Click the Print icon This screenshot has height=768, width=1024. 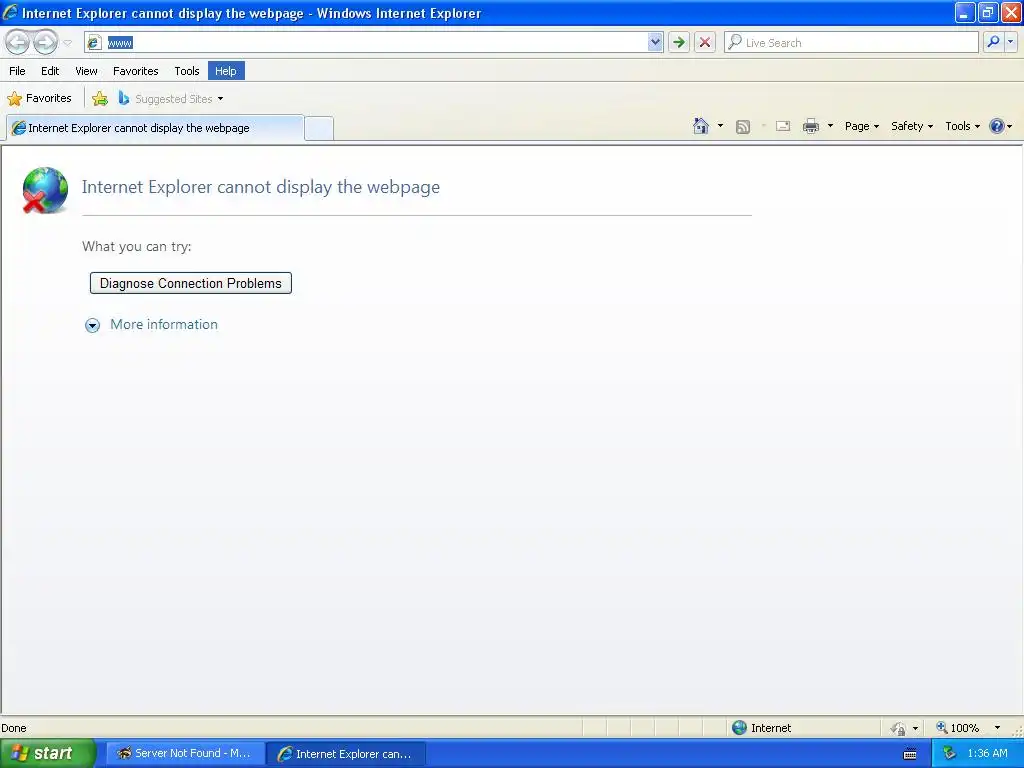click(x=810, y=126)
